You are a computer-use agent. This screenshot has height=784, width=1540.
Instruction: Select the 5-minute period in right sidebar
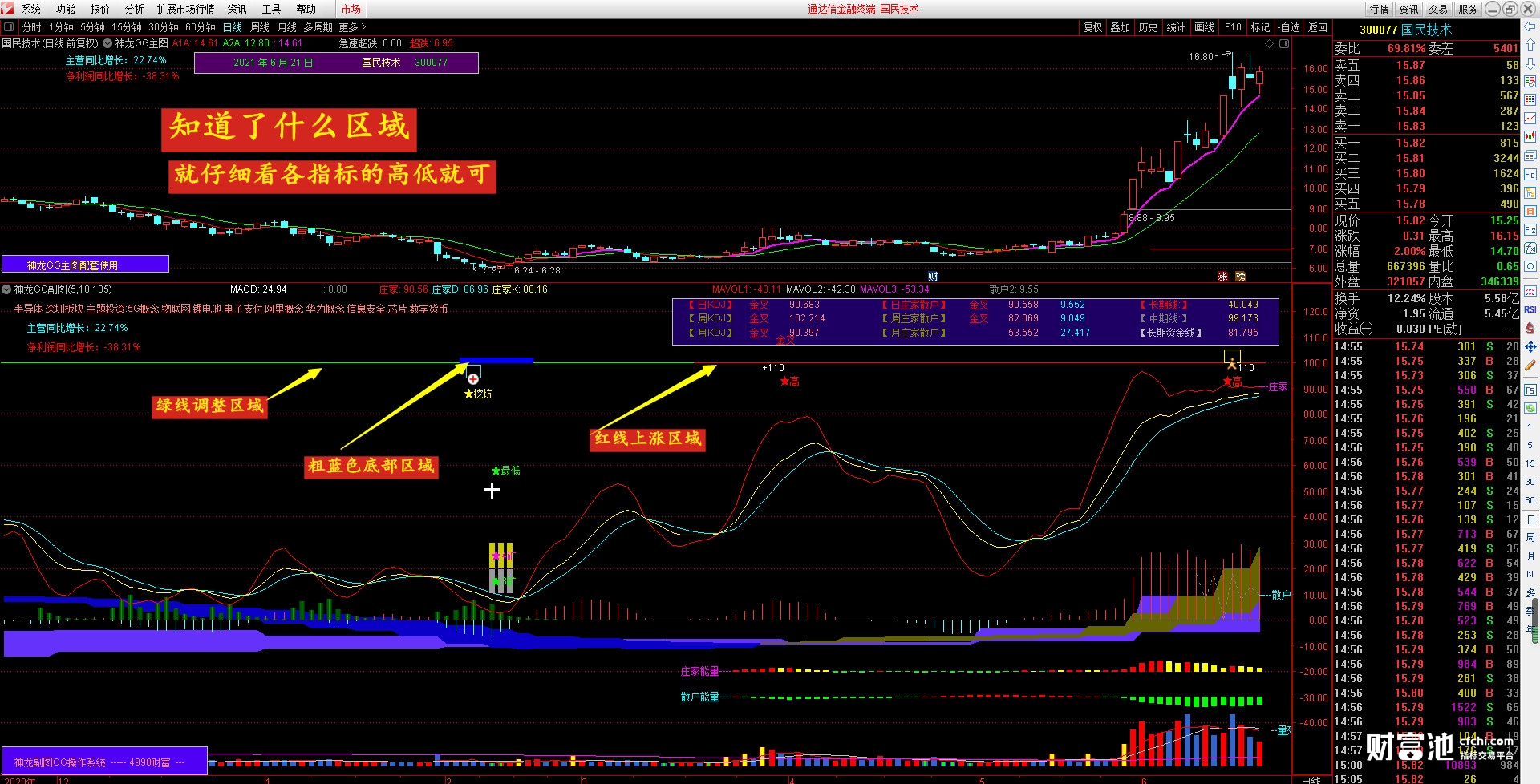coord(1530,445)
